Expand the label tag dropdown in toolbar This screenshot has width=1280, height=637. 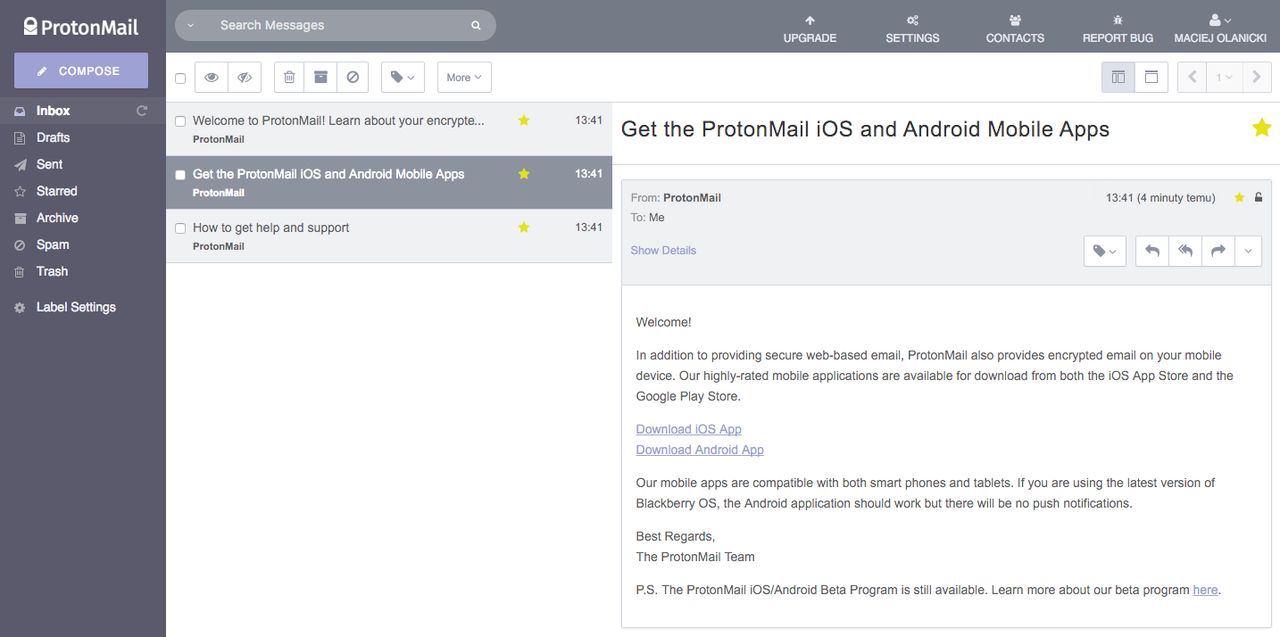(x=403, y=77)
